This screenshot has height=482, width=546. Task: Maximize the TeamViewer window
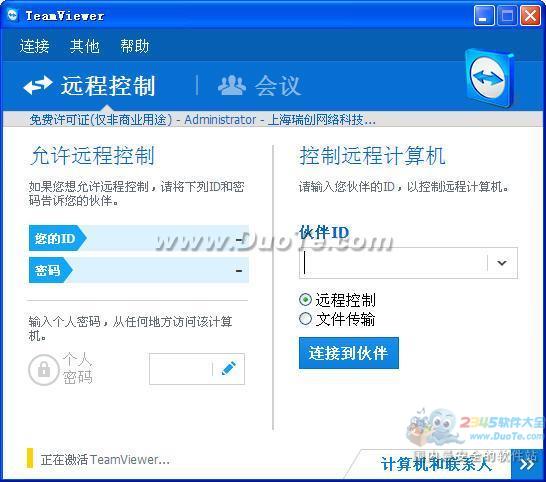[x=507, y=16]
